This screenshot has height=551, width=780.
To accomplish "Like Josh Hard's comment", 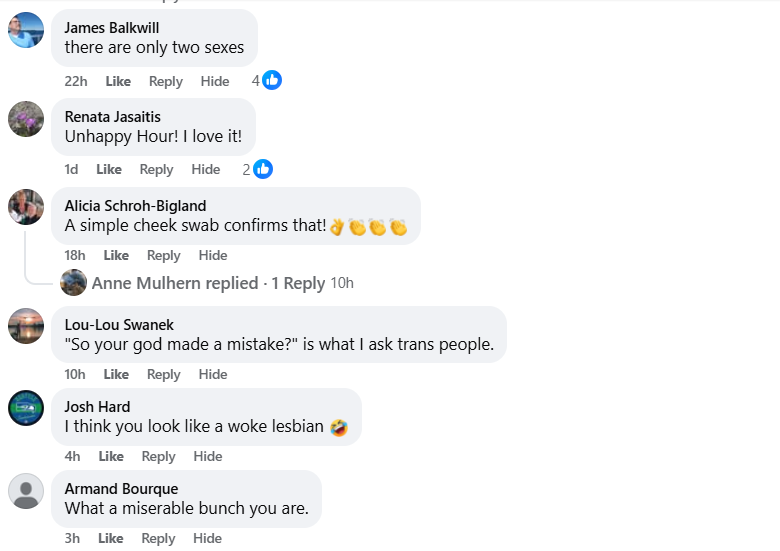I will point(111,456).
